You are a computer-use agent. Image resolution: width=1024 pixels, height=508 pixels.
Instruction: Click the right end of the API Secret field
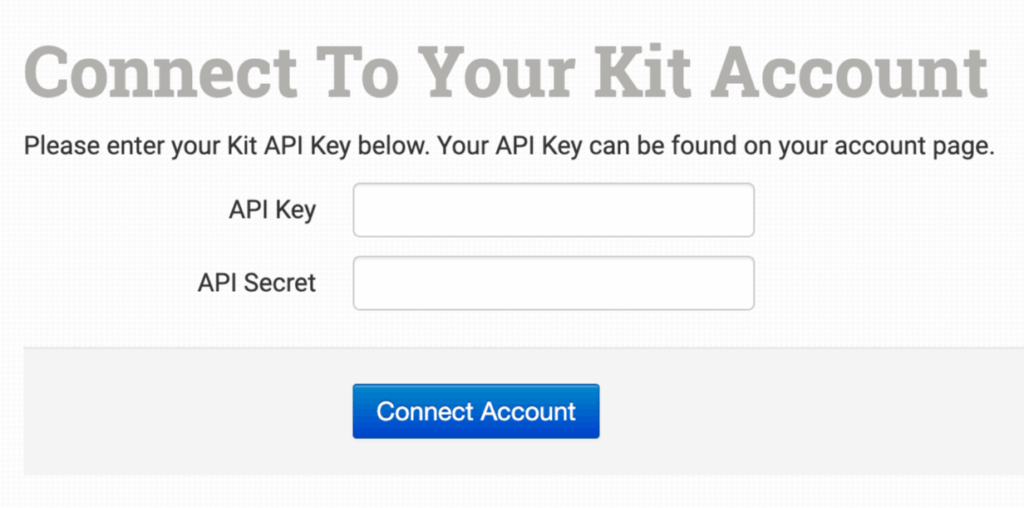pyautogui.click(x=735, y=283)
